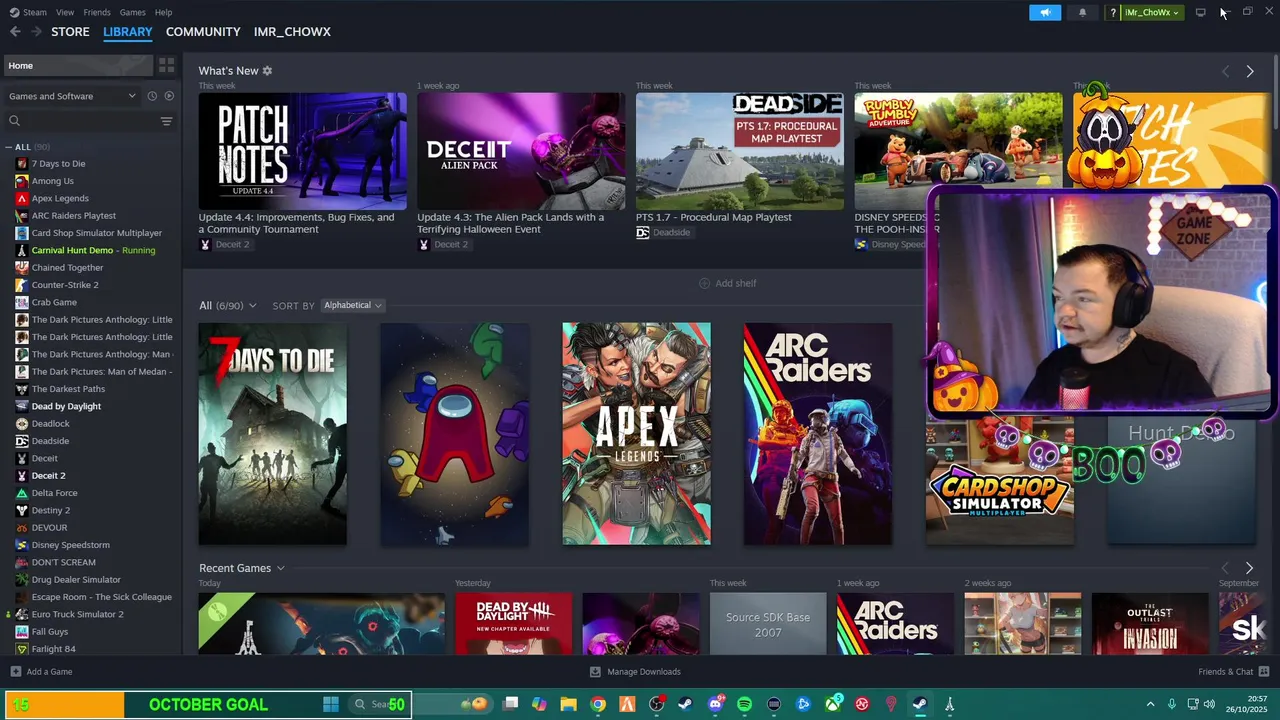Open the advanced filter options icon

(x=166, y=121)
